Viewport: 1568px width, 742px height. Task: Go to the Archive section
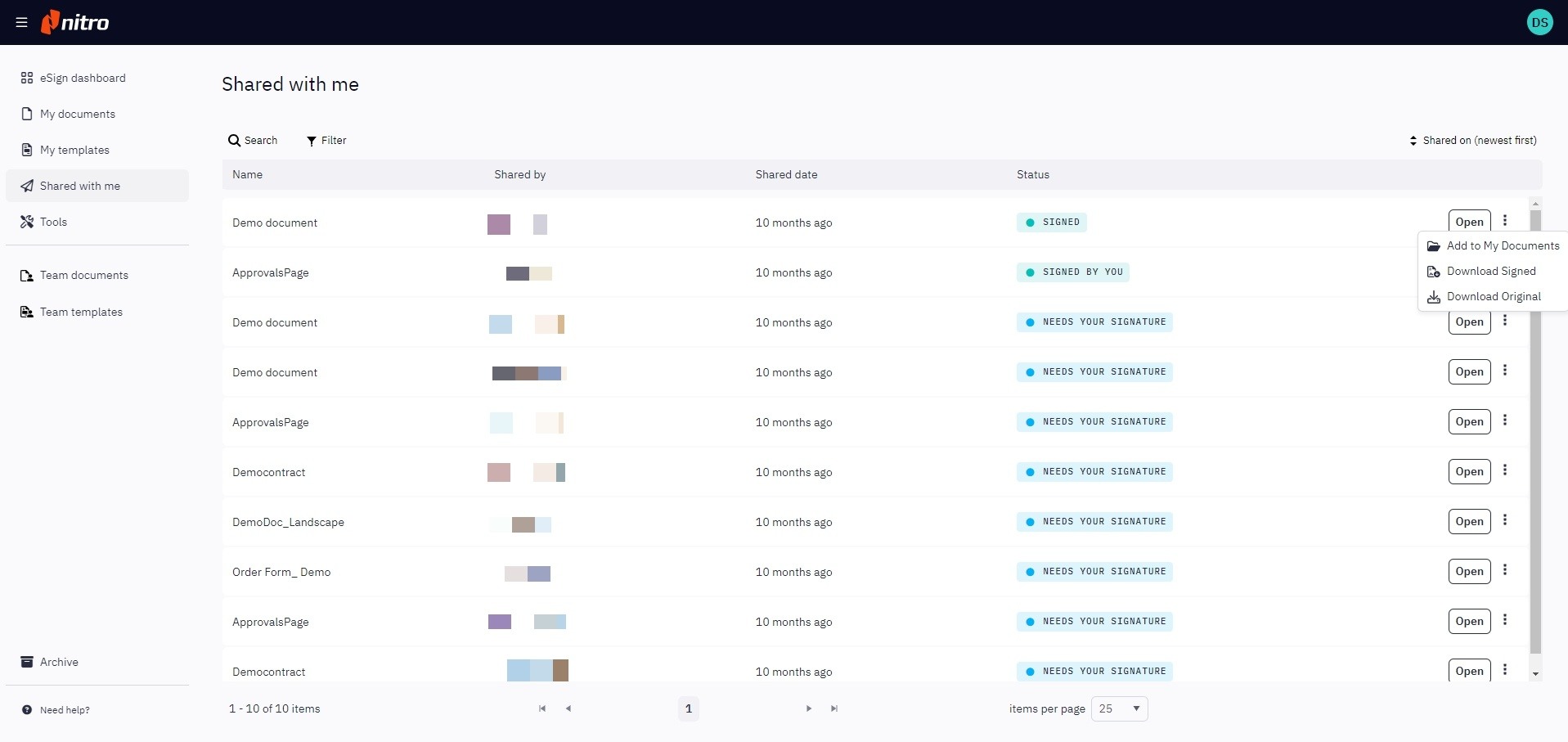point(59,663)
